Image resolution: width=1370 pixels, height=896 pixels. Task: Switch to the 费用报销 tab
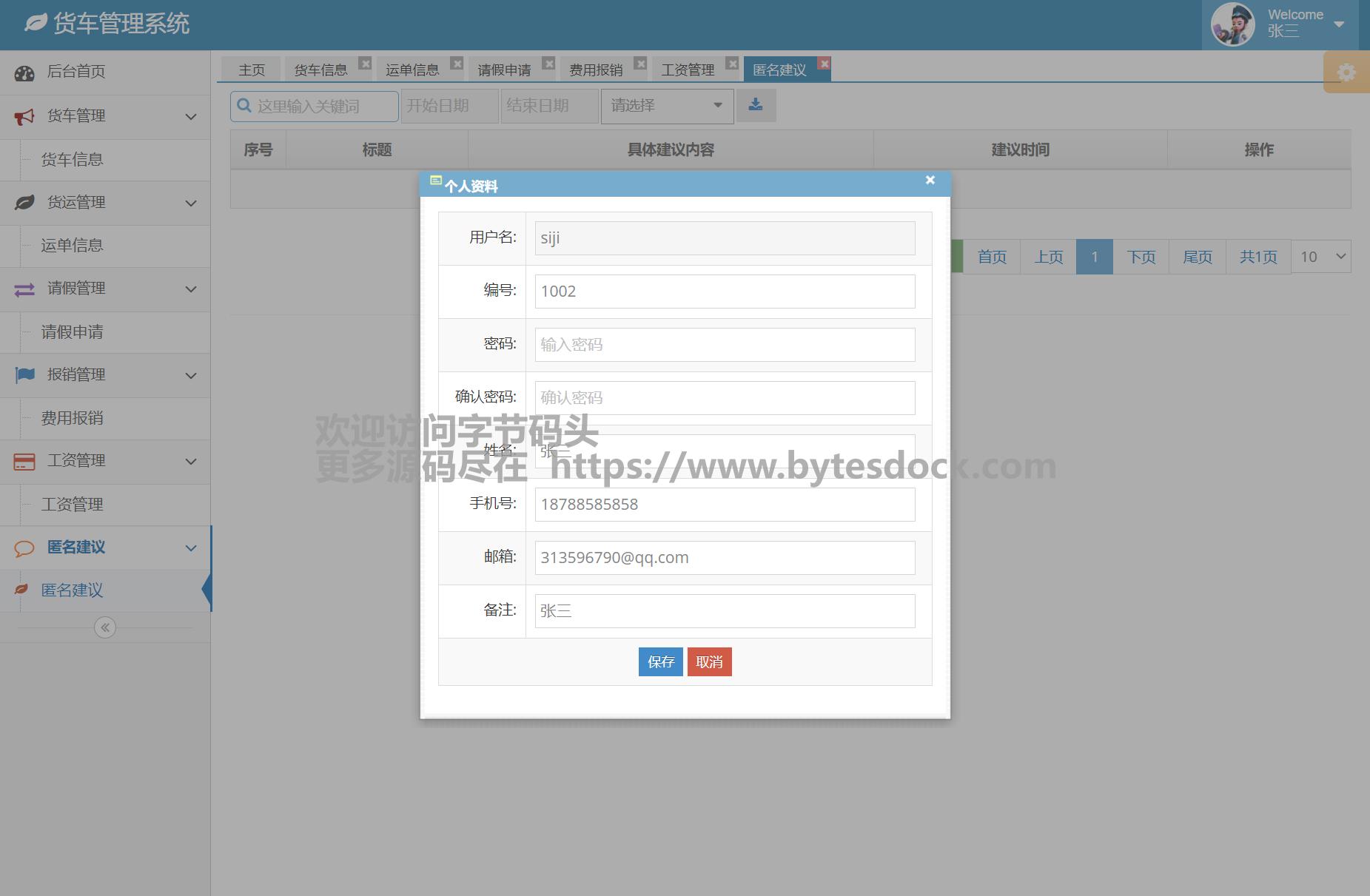pos(596,70)
